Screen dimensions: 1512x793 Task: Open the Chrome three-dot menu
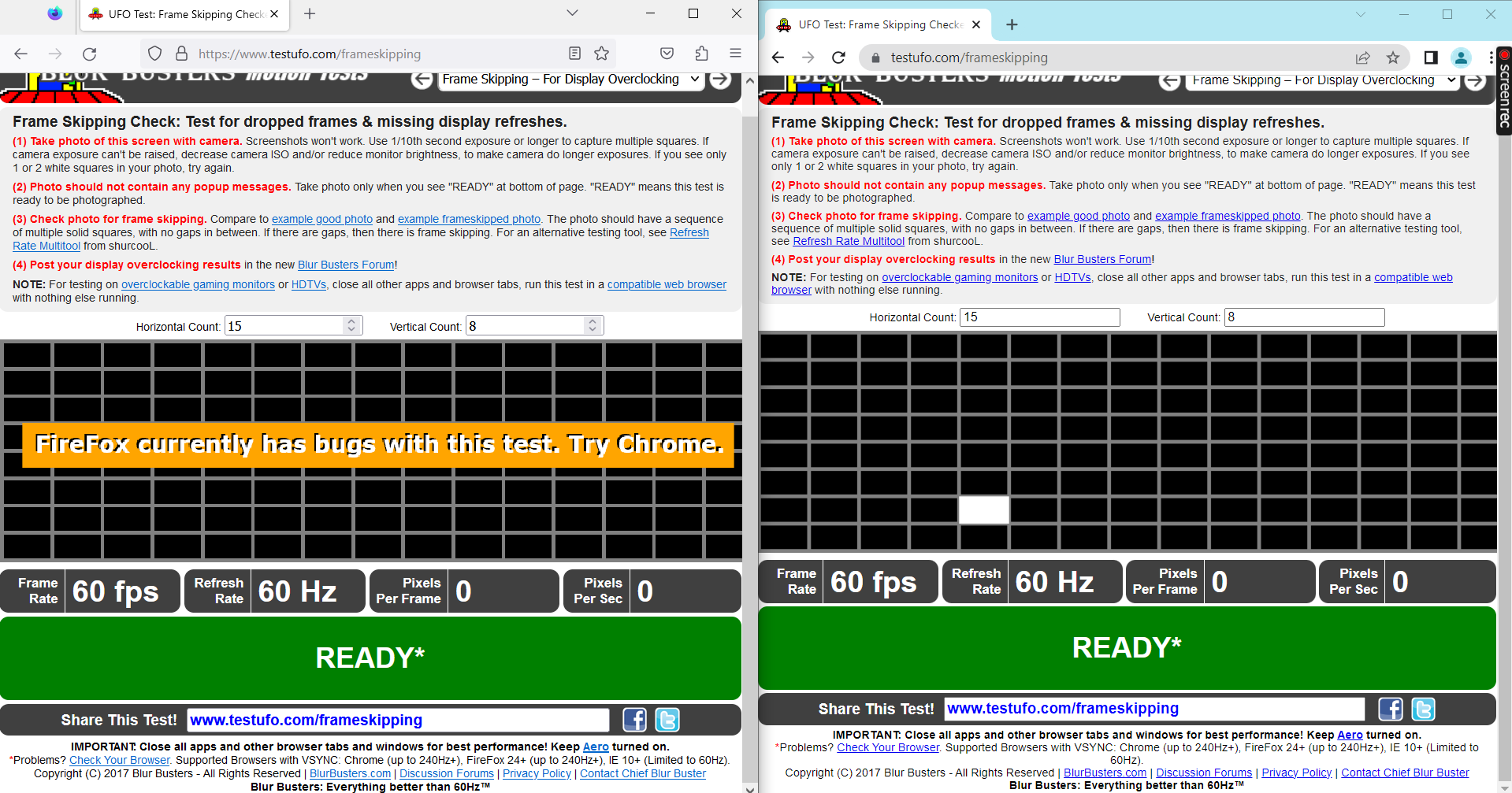click(1492, 57)
